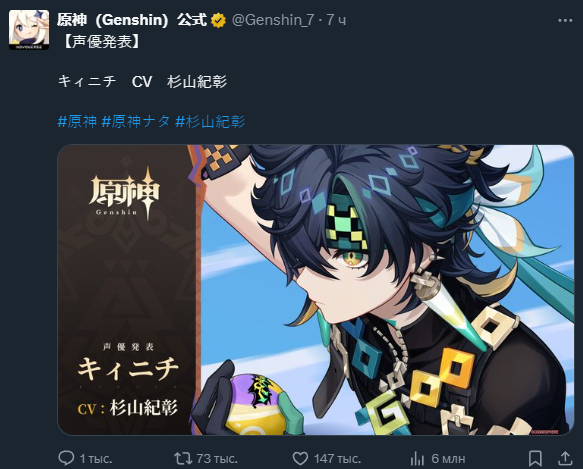Follow the #原神ナタ hashtag
Image resolution: width=583 pixels, height=469 pixels.
136,122
